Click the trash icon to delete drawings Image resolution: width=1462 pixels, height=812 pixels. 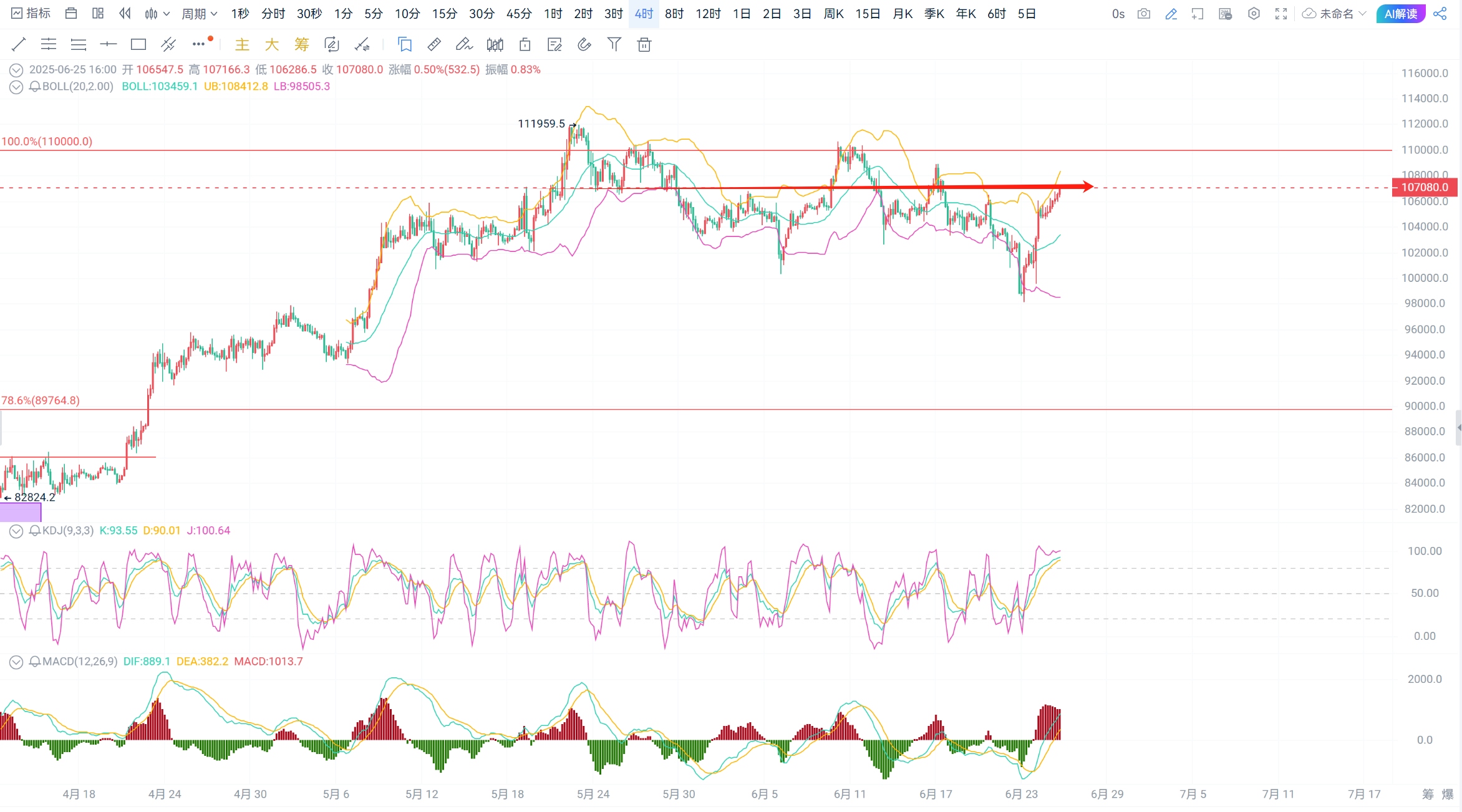pos(644,44)
